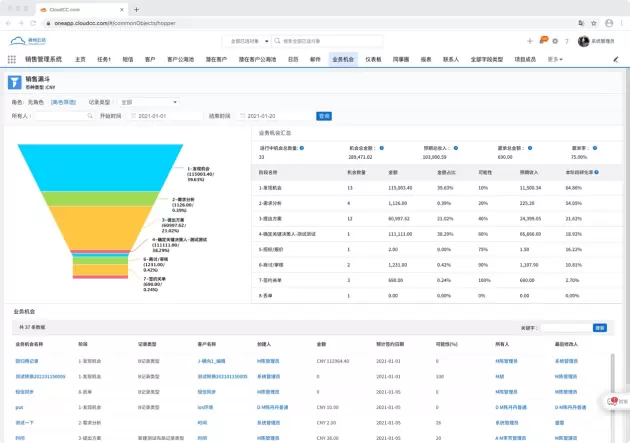Open the 测试转换202101150006 opportunity link
The height and width of the screenshot is (443, 630).
point(40,375)
